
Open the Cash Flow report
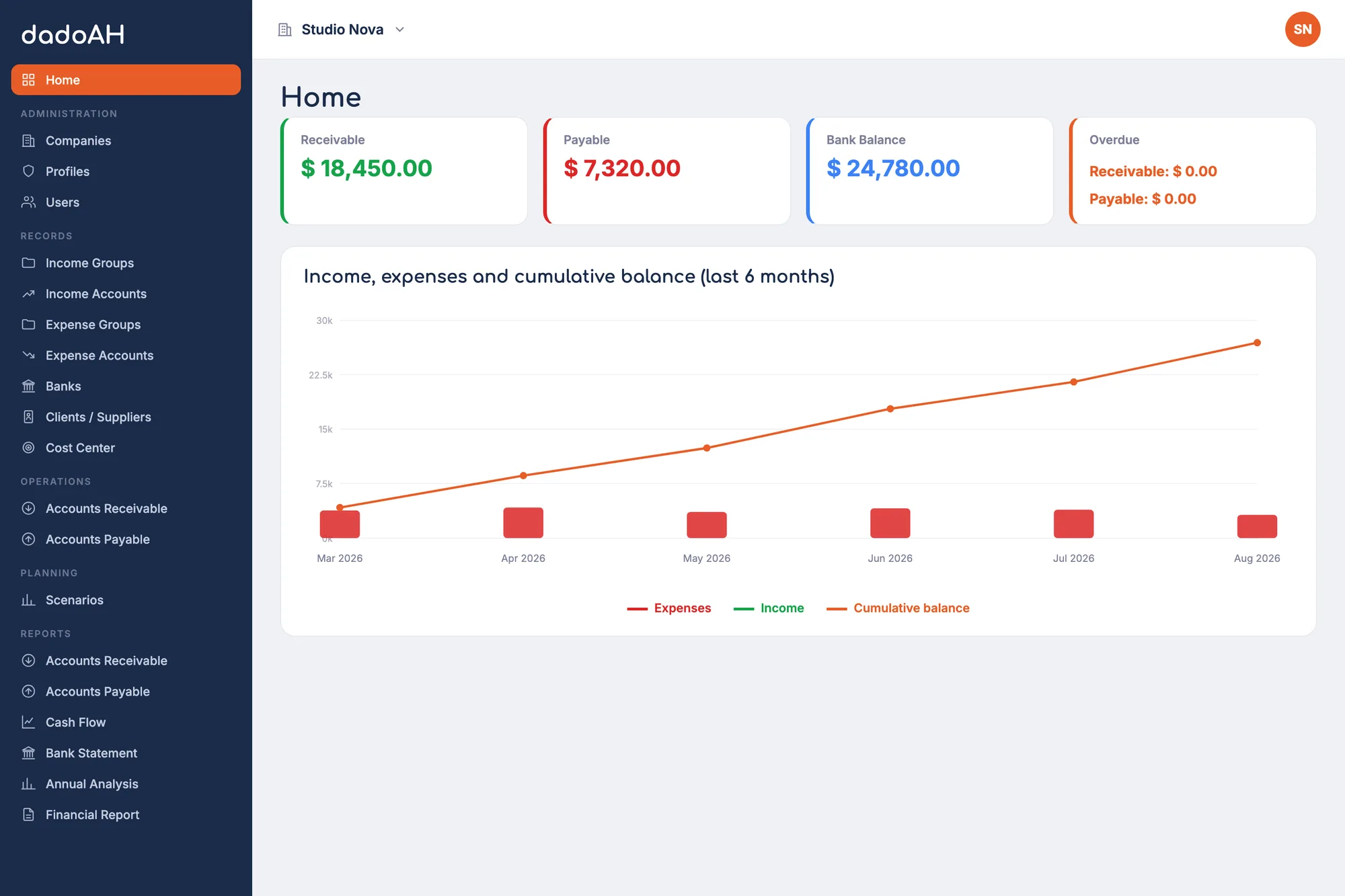pyautogui.click(x=126, y=723)
